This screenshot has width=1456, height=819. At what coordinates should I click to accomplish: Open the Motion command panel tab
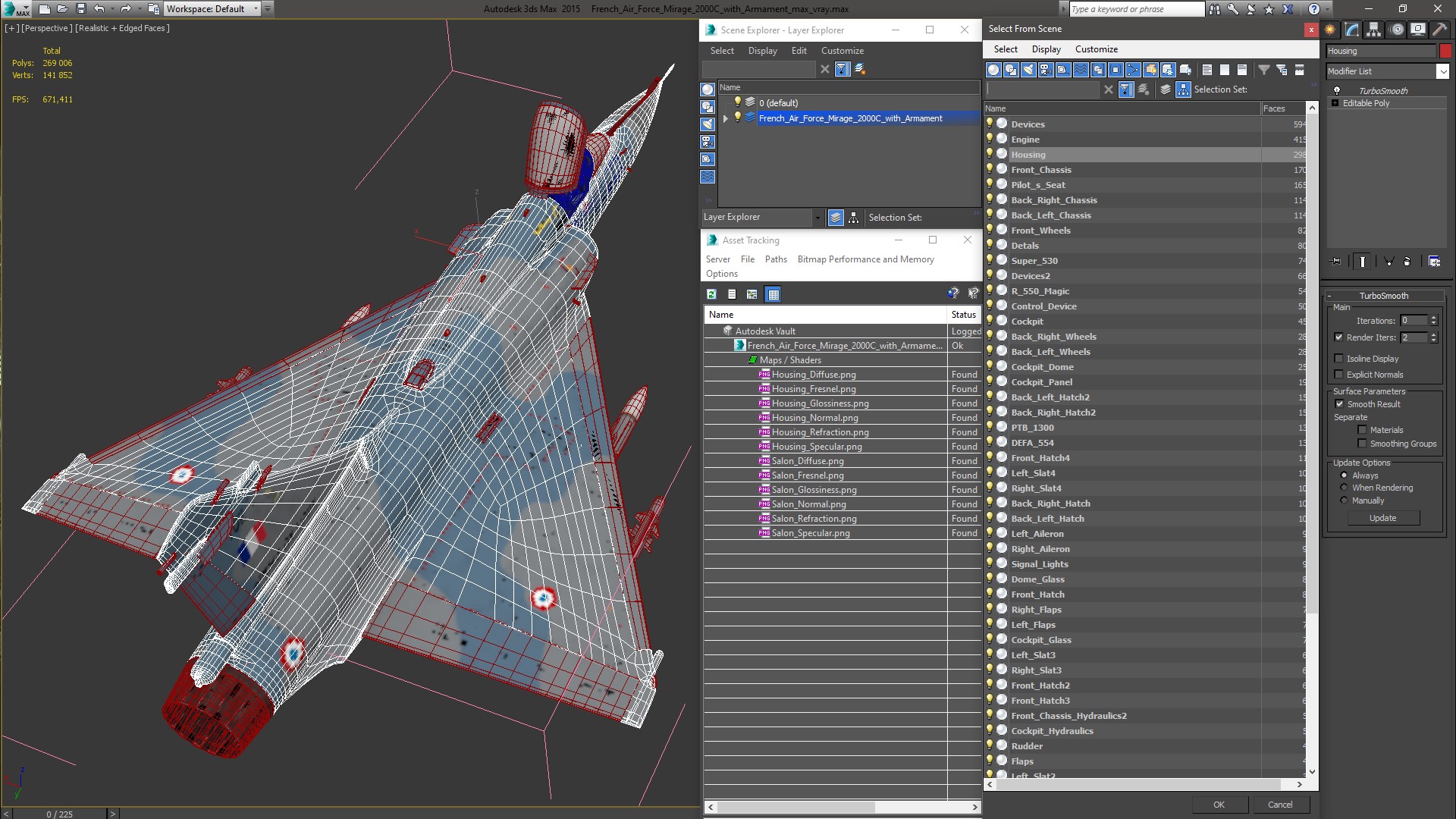tap(1396, 30)
